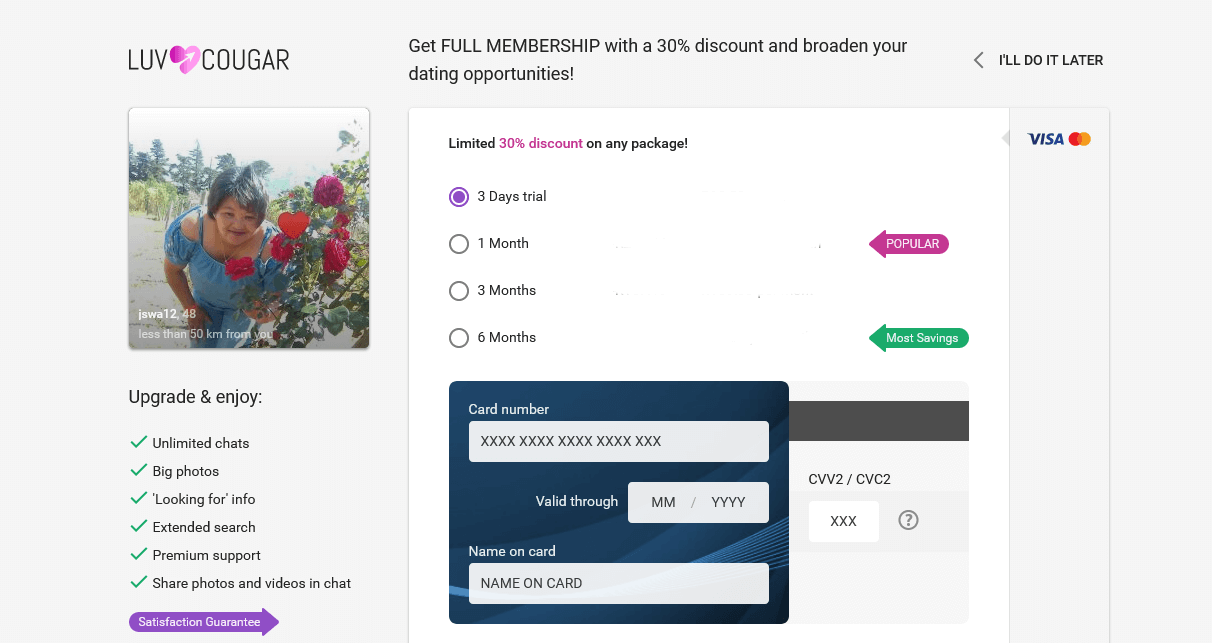Image resolution: width=1212 pixels, height=643 pixels.
Task: Click the LuvCougar heart logo
Action: (184, 60)
